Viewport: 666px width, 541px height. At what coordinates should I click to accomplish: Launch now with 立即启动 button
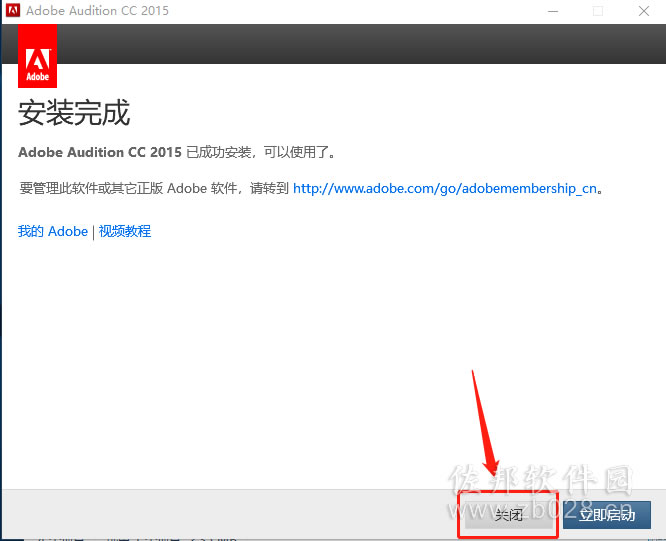[607, 515]
